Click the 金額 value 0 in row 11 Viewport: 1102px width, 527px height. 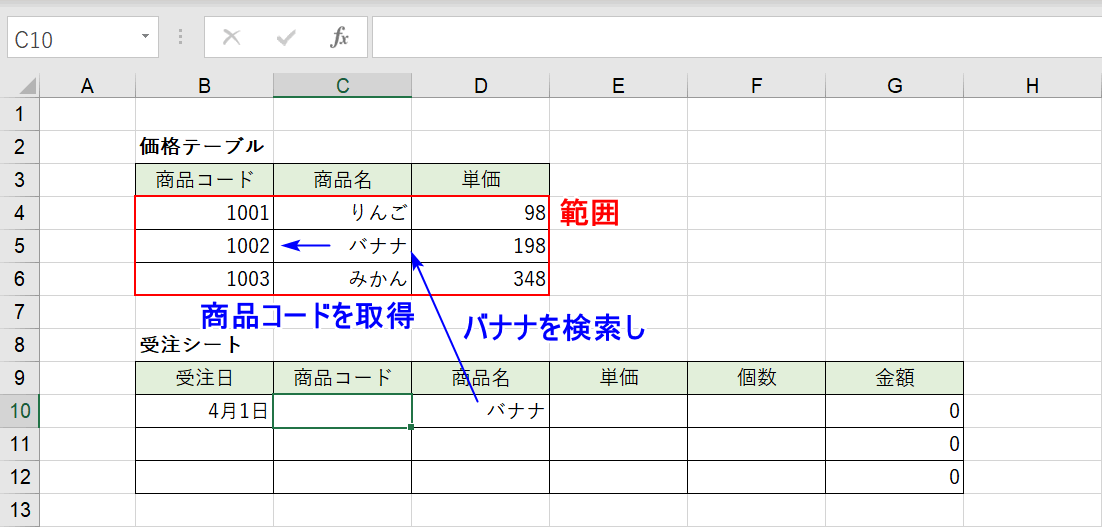pos(894,443)
